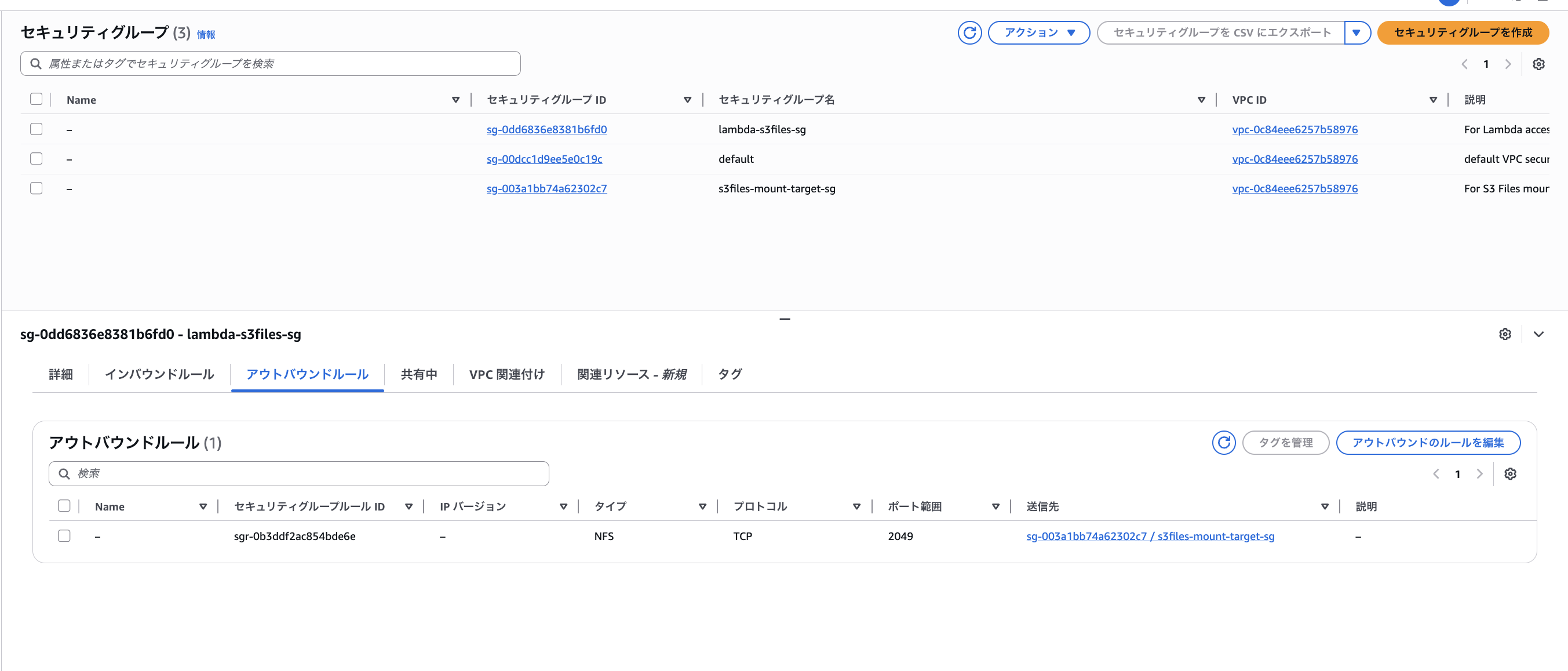
Task: Switch to the インバウンドルール tab
Action: (x=159, y=374)
